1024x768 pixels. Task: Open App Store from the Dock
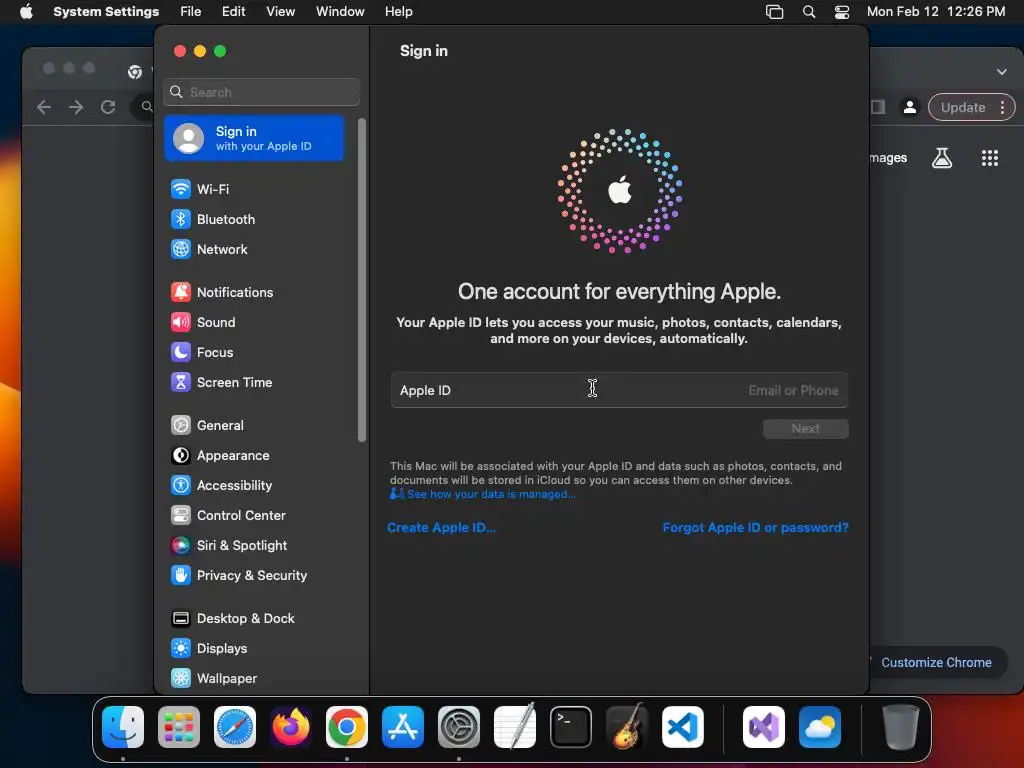point(403,727)
